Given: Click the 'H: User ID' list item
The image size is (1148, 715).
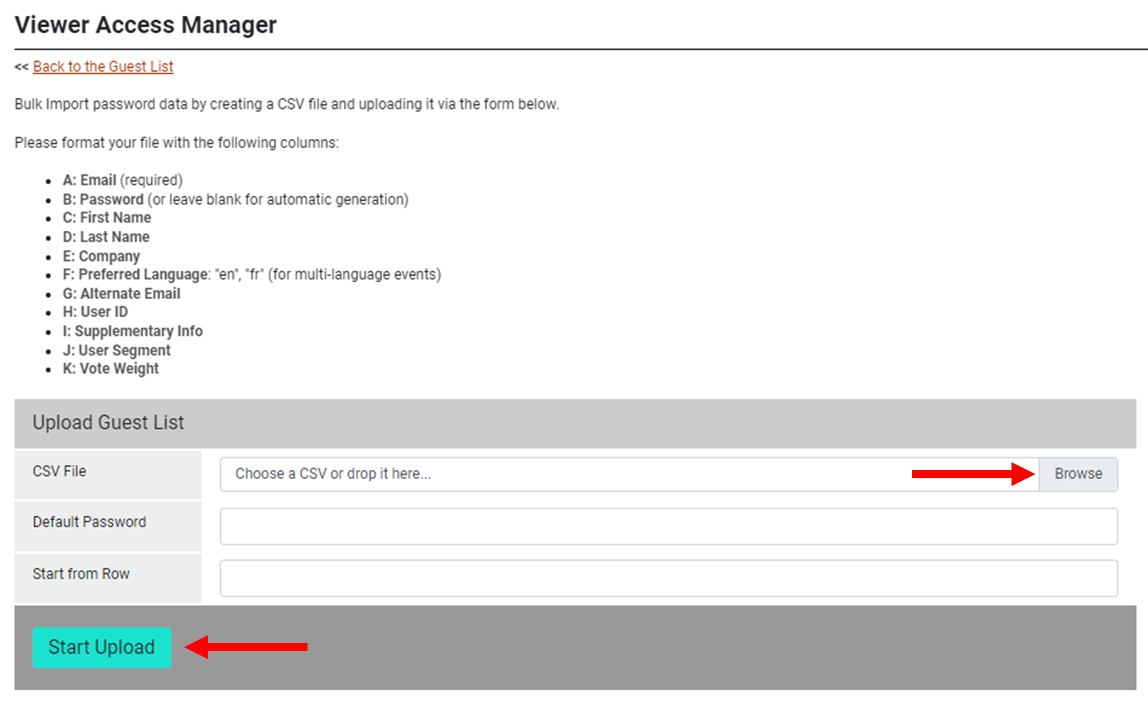Looking at the screenshot, I should coord(95,312).
